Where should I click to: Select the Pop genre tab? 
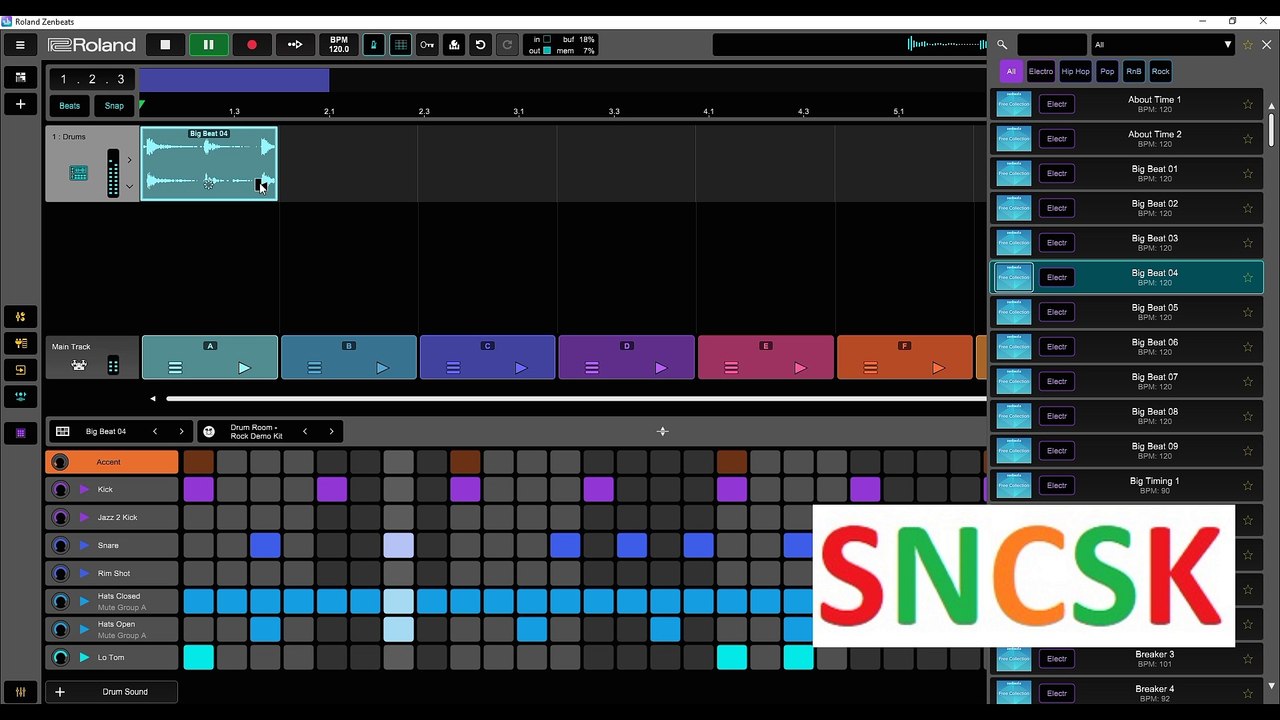(1107, 71)
